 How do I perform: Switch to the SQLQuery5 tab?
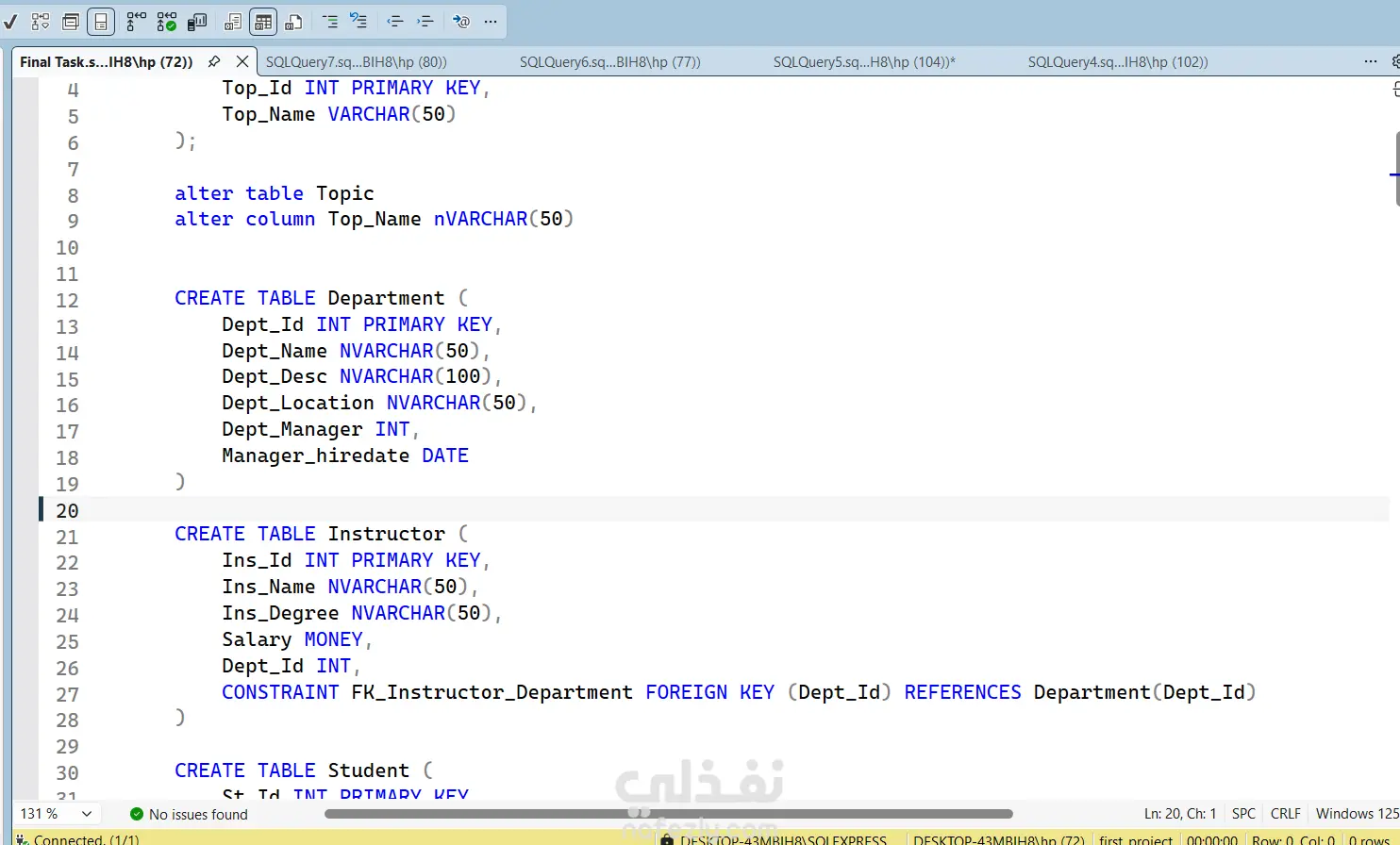tap(864, 62)
